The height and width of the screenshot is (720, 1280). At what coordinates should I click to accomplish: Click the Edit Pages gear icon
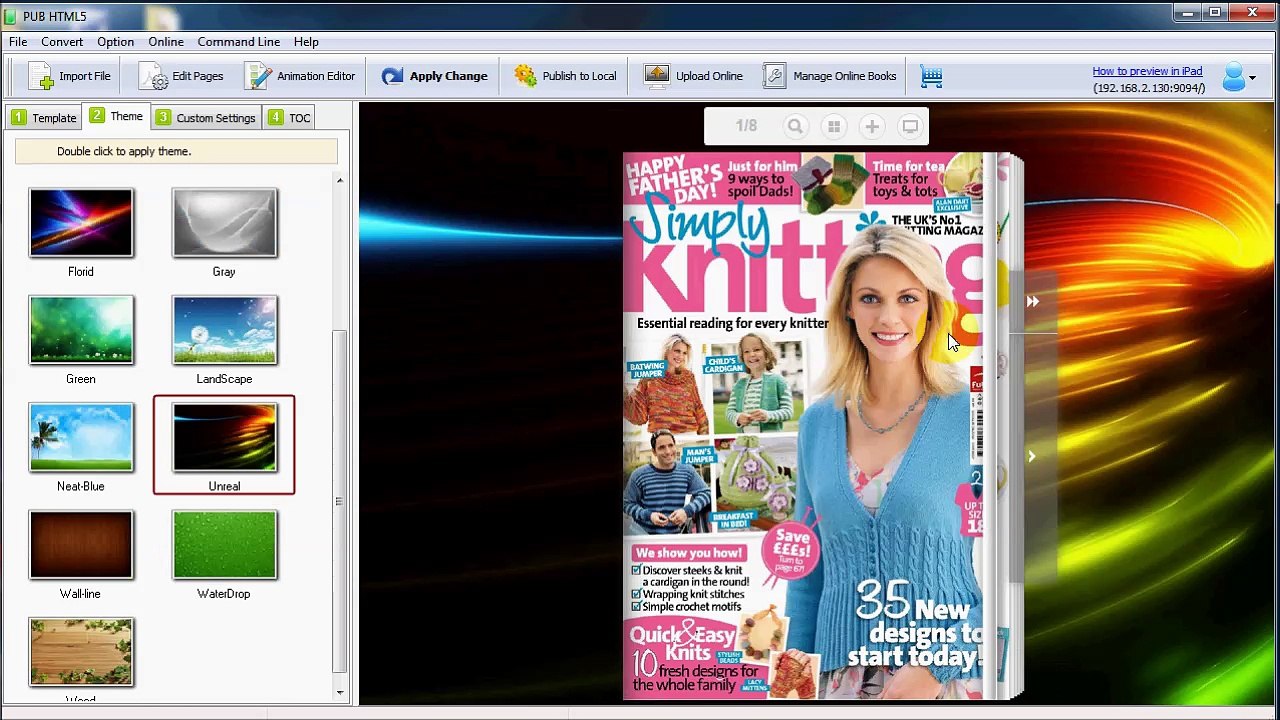(x=153, y=76)
